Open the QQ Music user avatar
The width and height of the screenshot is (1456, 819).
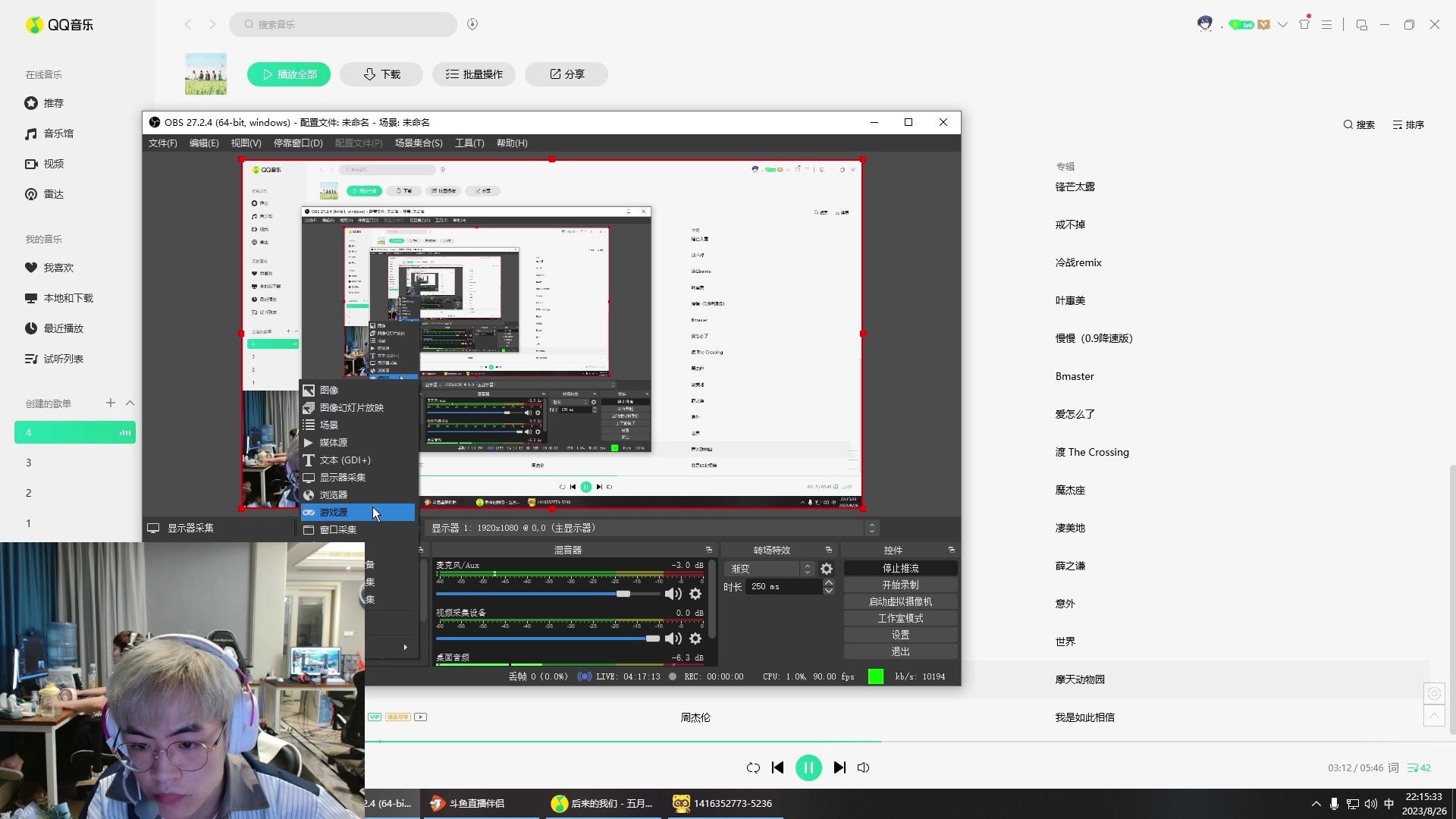click(x=1205, y=24)
